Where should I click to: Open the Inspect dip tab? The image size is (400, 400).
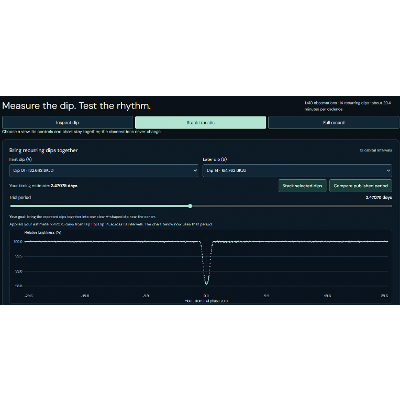(x=68, y=123)
